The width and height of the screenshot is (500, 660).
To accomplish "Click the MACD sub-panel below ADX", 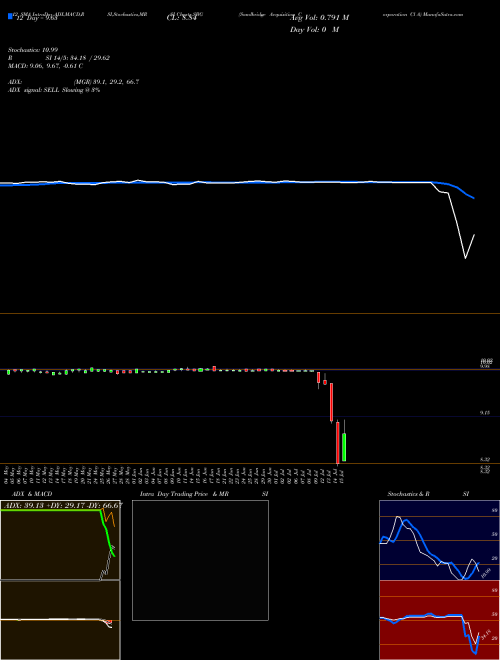I will [60, 620].
